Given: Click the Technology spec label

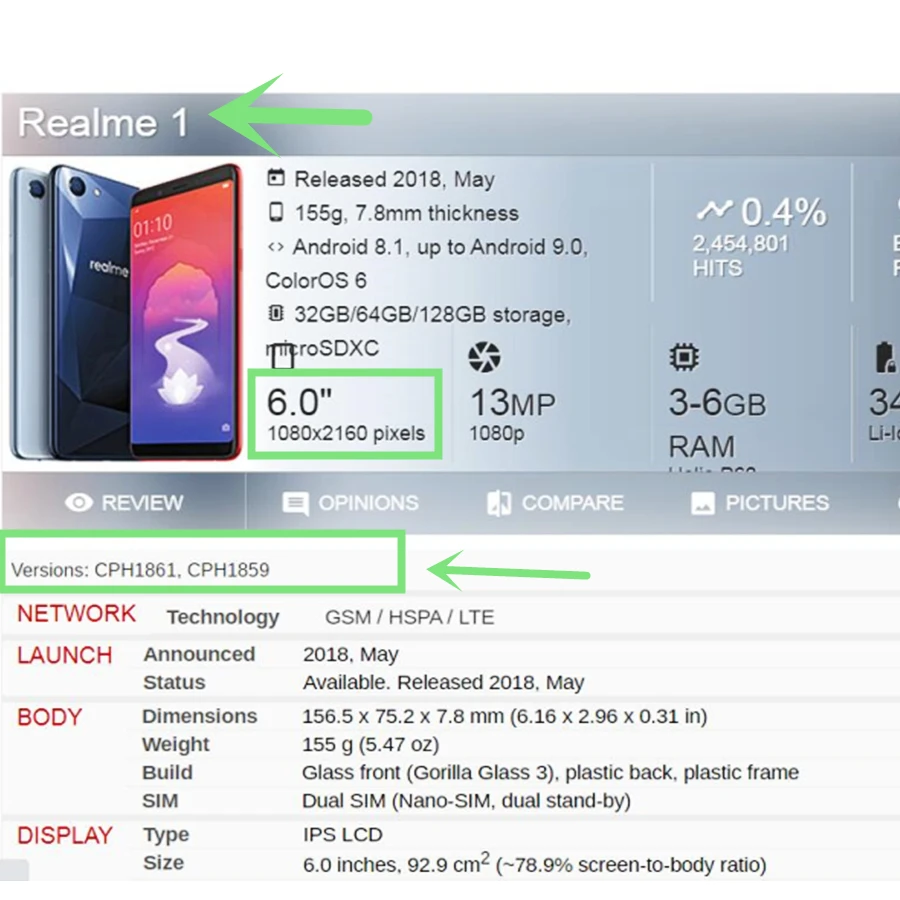Looking at the screenshot, I should click(223, 617).
